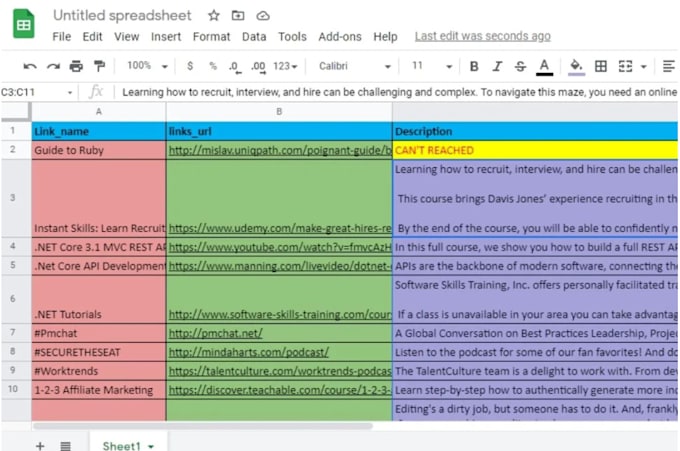Open the talentculture.com worktrends link
This screenshot has width=680, height=451.
click(x=280, y=371)
